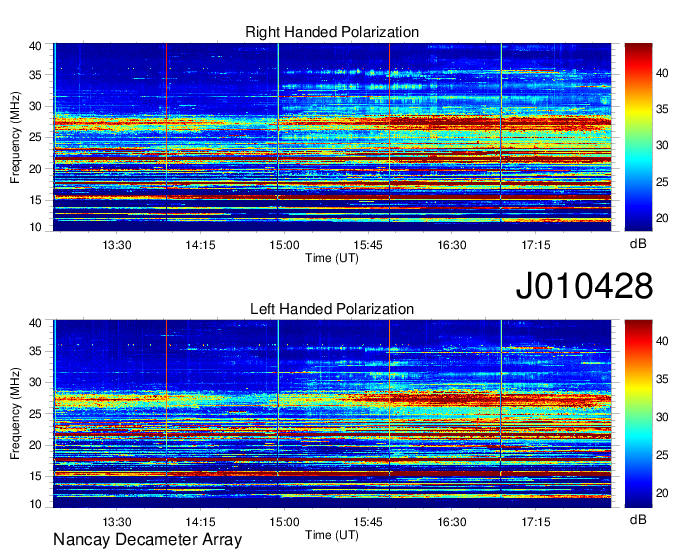Click the upper plot's dB color scale bar
Screen dimensions: 680x552
[638, 137]
